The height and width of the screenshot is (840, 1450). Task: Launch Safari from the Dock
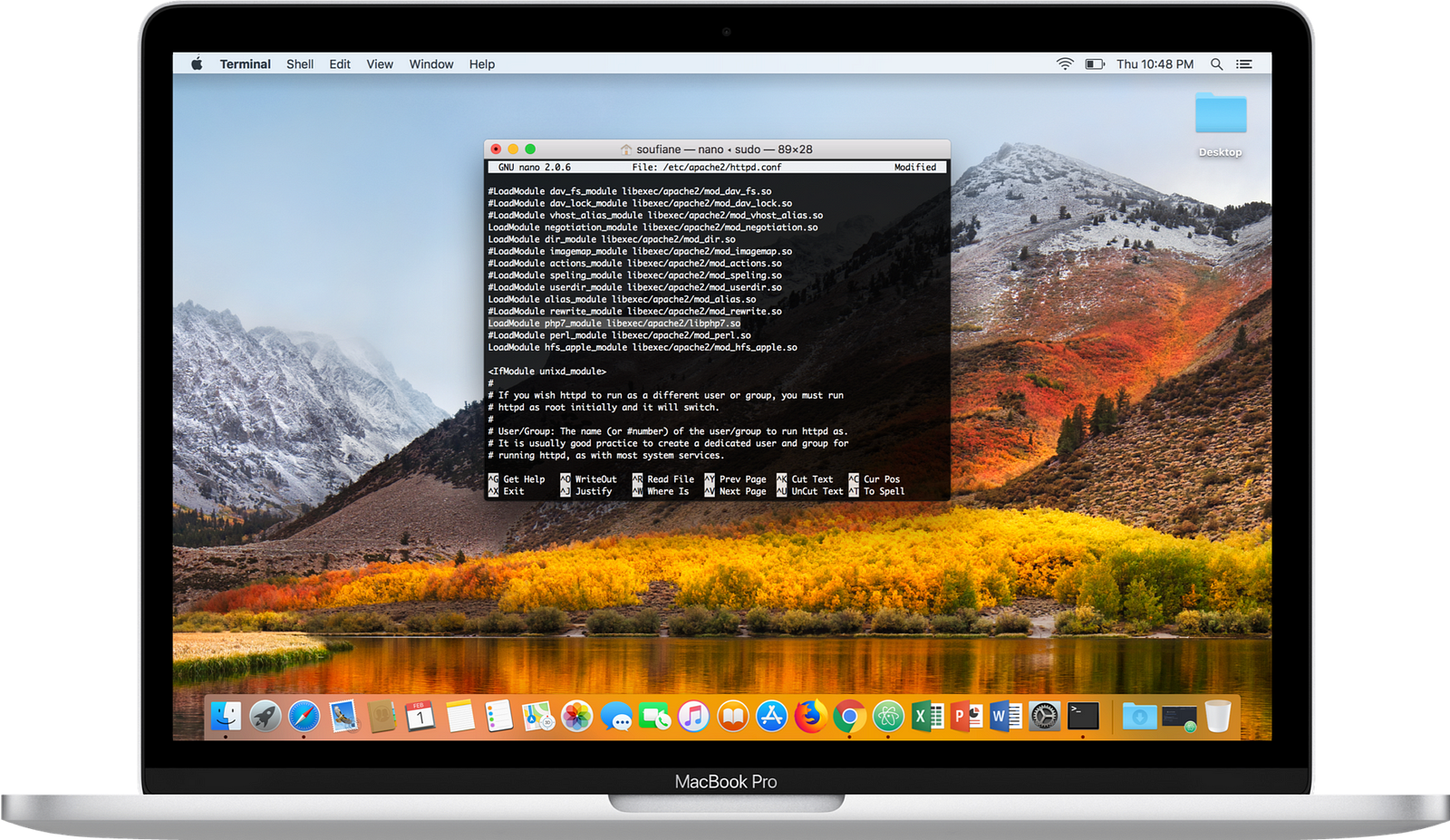(x=304, y=717)
